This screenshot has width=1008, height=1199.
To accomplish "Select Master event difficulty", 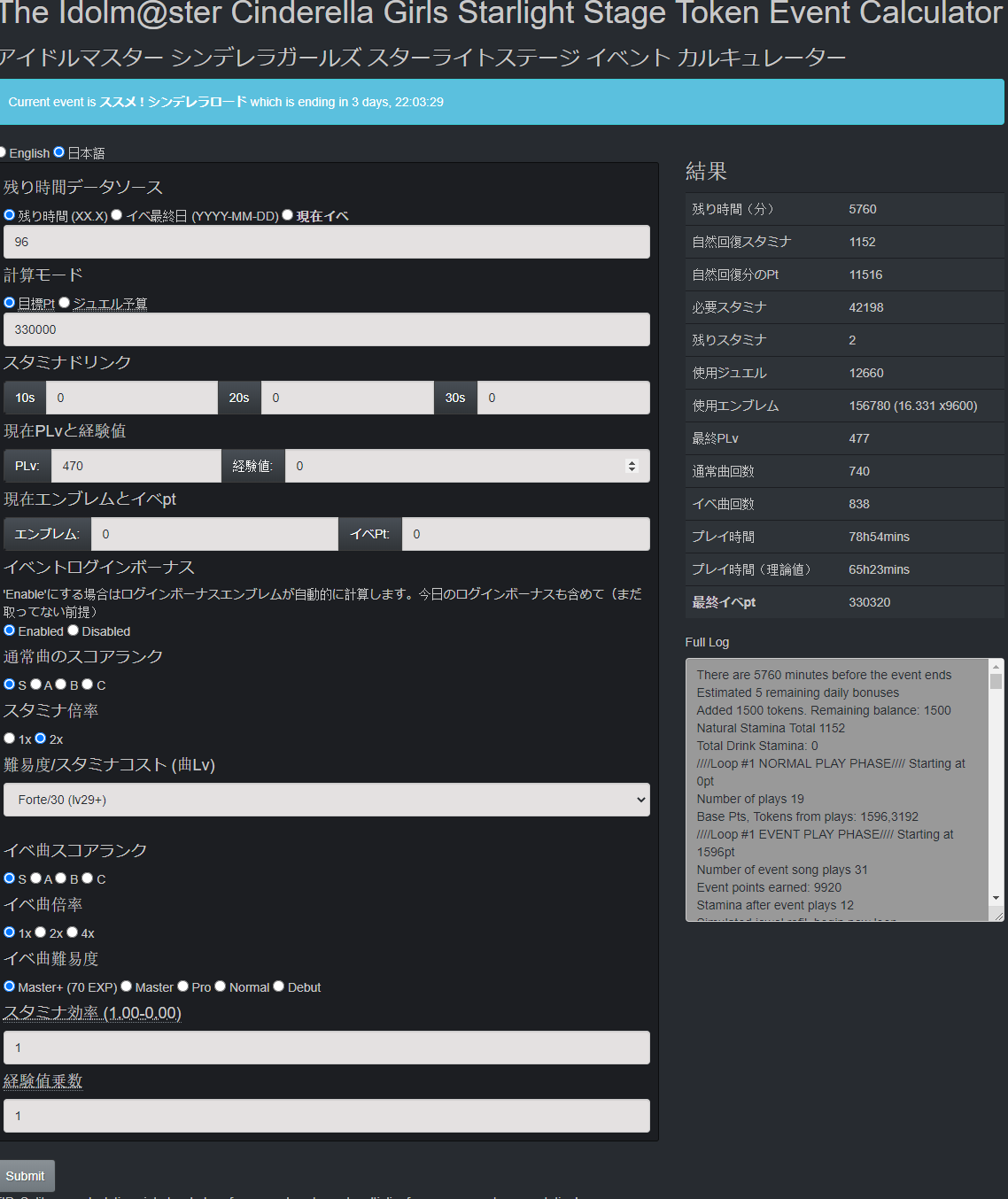I will click(x=127, y=986).
